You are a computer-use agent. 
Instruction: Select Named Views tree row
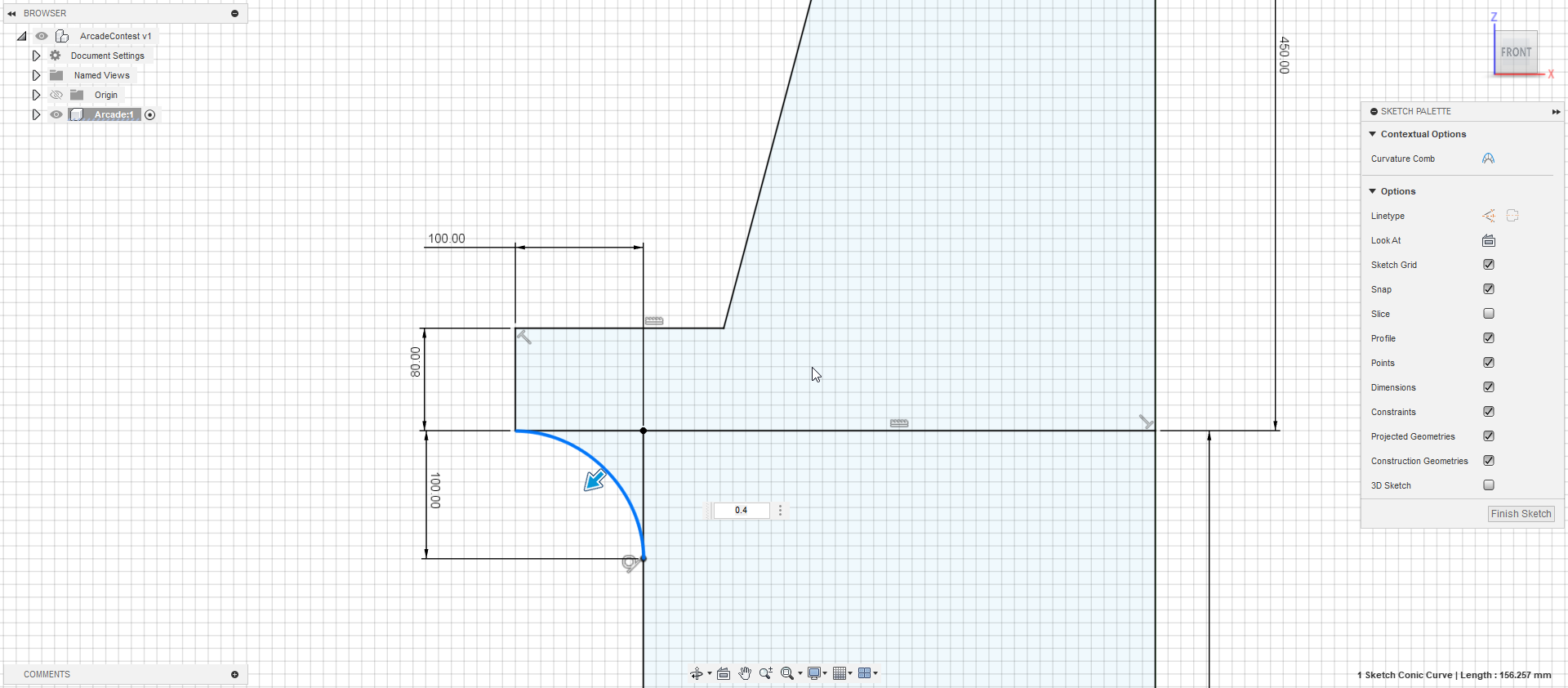[101, 75]
